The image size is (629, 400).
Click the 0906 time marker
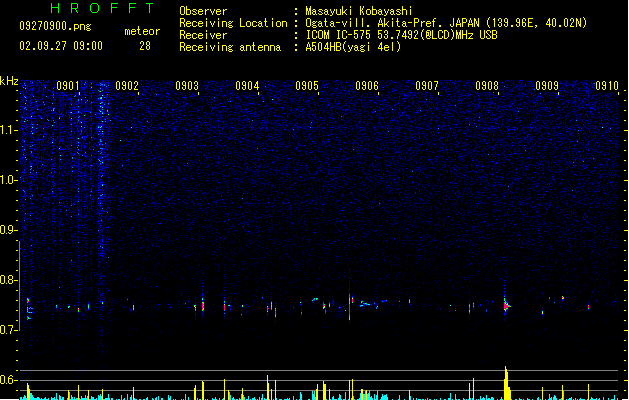(367, 86)
